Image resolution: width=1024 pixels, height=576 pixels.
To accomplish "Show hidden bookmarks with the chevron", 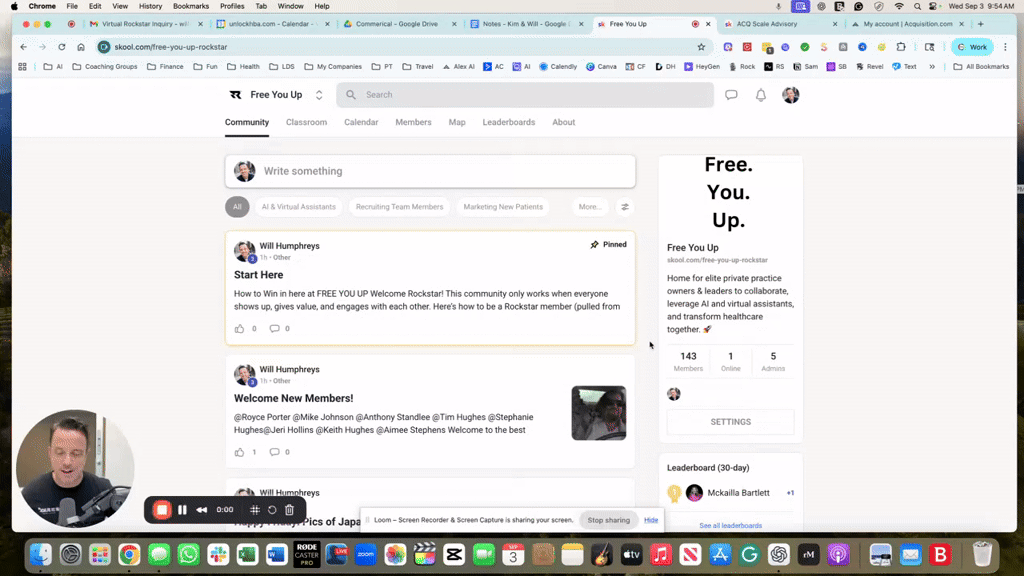I will click(x=932, y=67).
